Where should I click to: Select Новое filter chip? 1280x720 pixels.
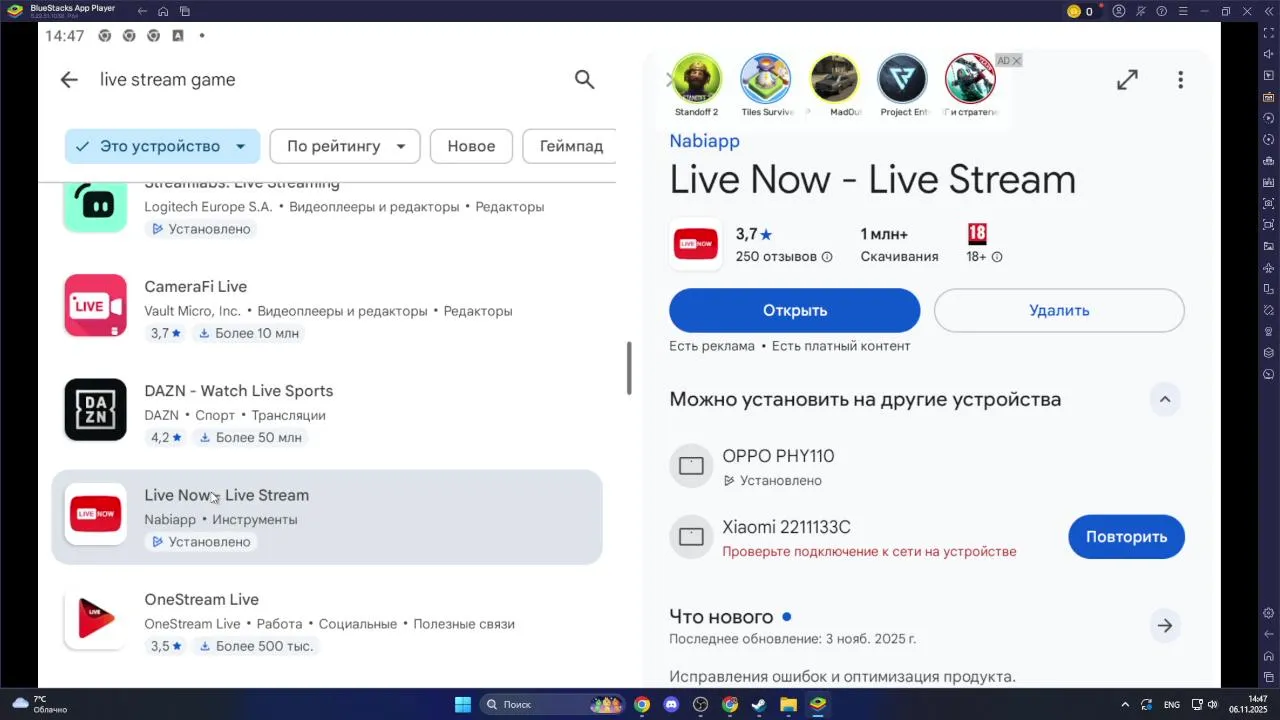[x=471, y=146]
